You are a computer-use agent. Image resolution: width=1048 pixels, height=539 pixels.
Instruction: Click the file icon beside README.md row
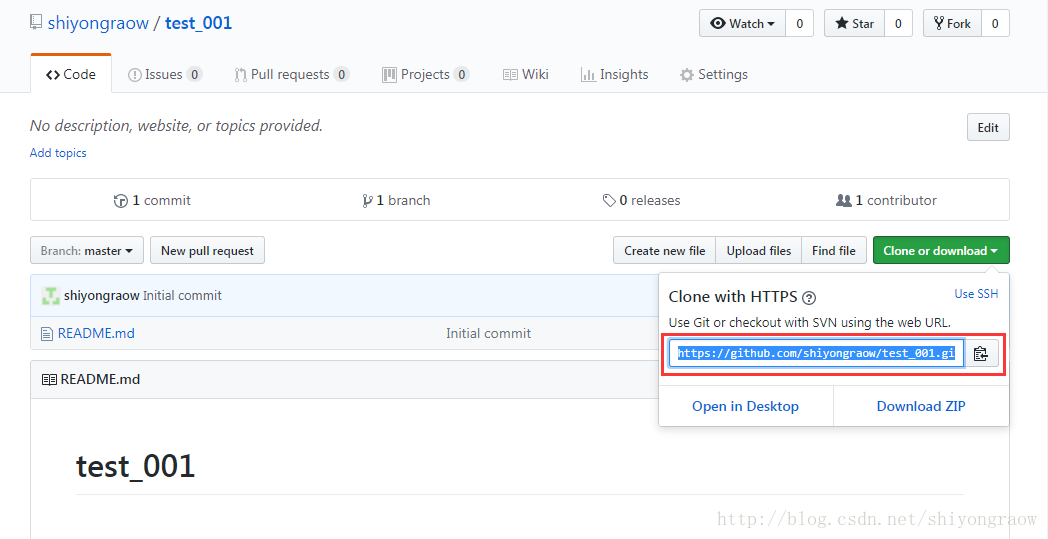point(46,333)
